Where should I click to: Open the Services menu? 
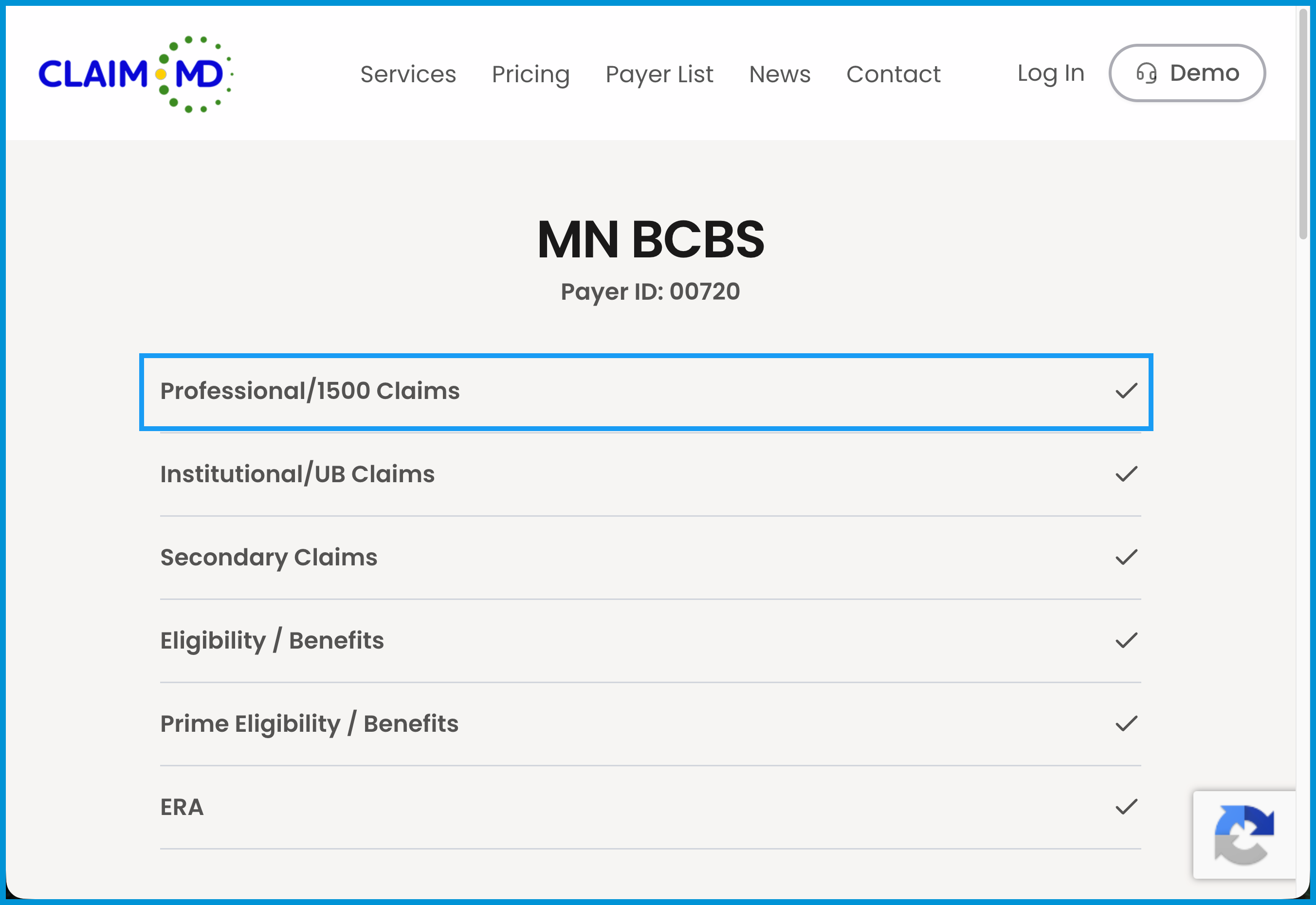tap(408, 74)
